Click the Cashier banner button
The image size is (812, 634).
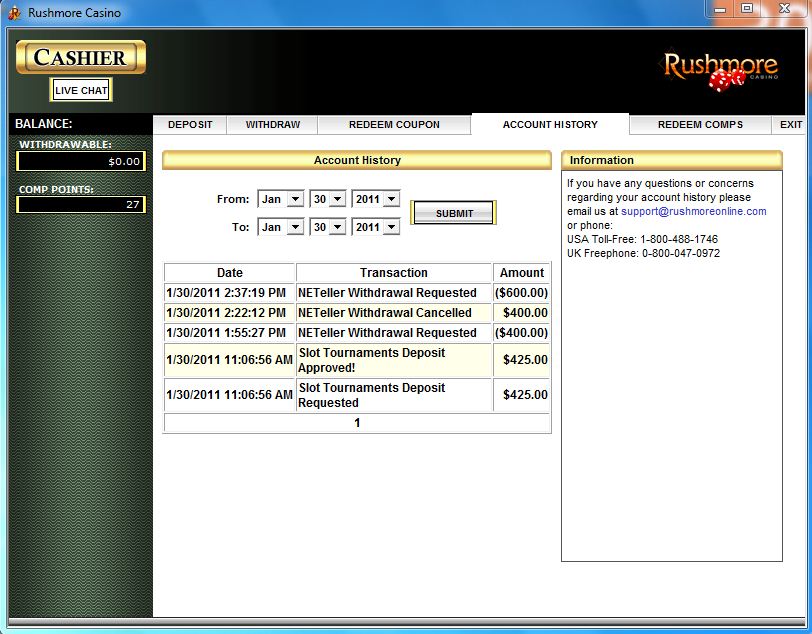tap(81, 57)
